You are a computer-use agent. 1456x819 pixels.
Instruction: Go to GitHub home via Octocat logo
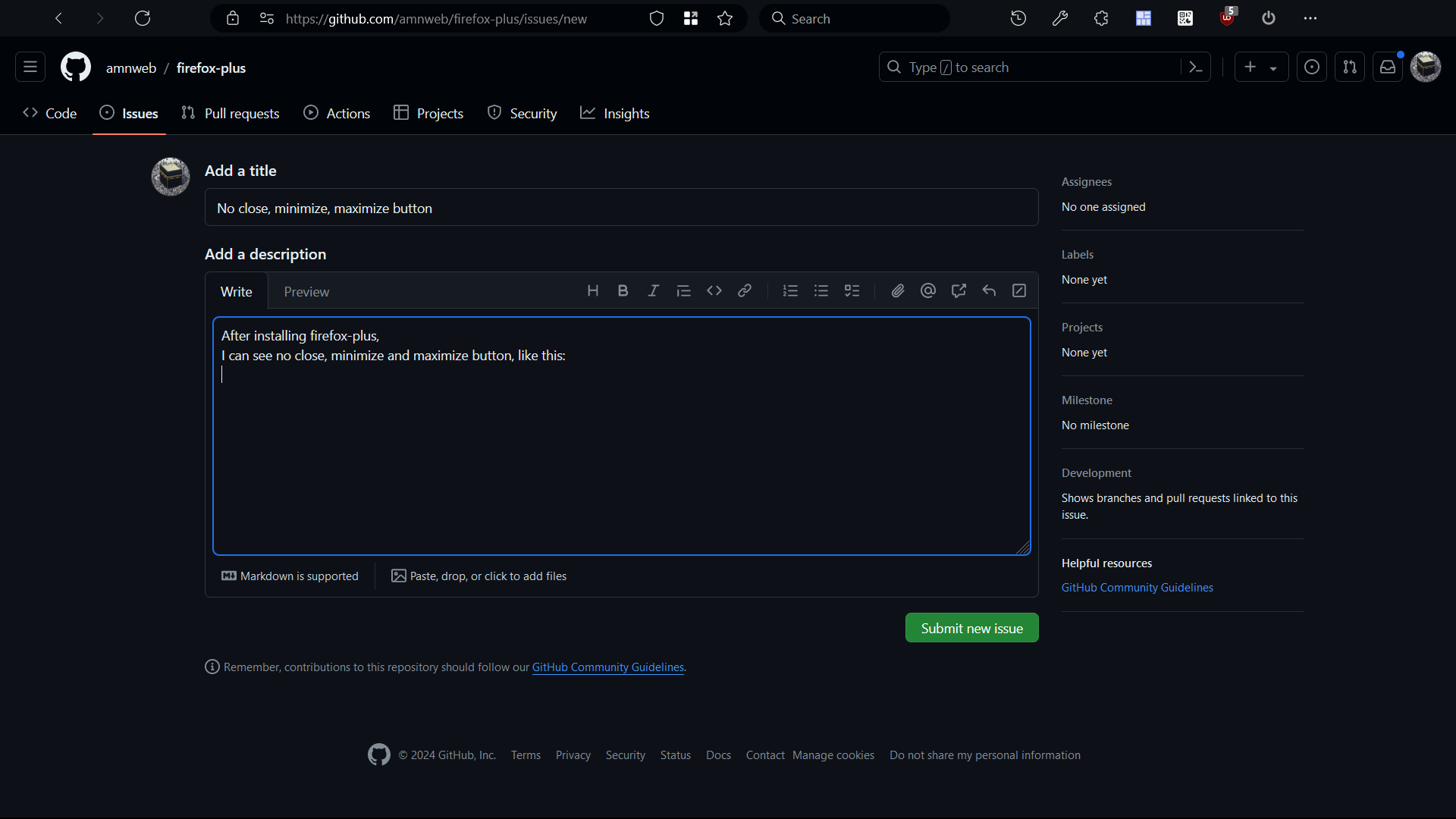76,67
